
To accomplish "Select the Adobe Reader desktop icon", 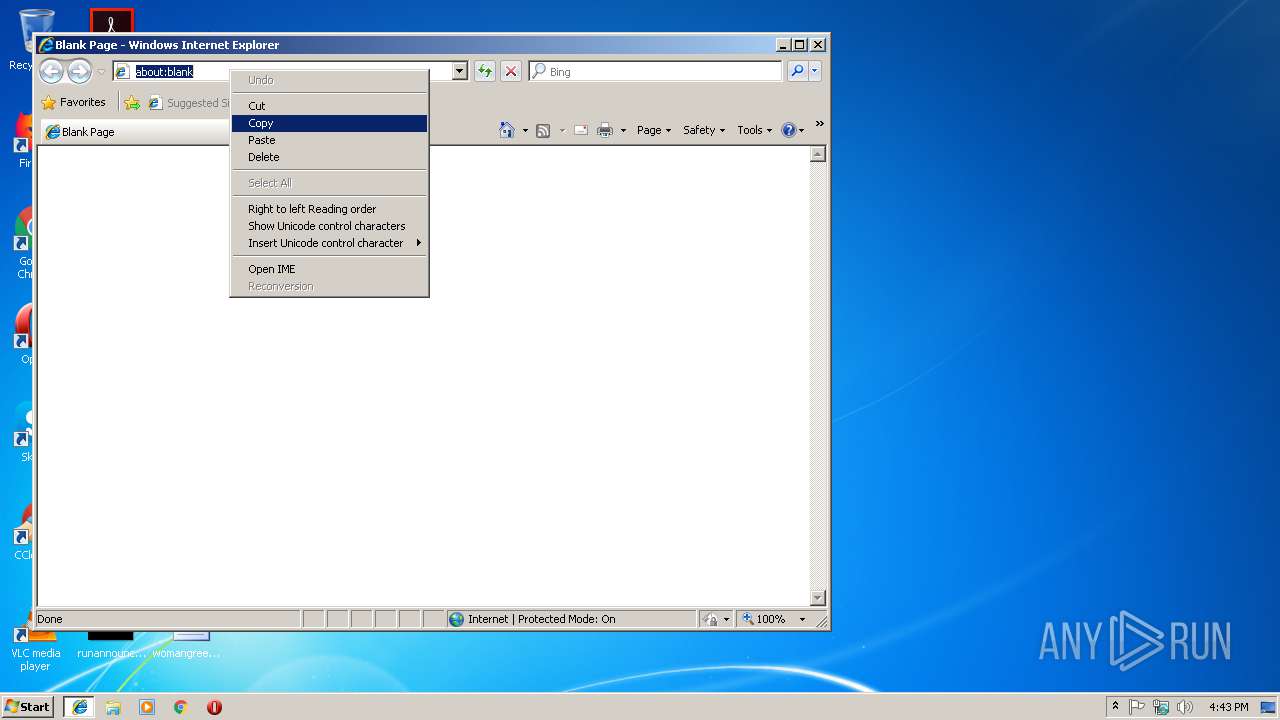I will pyautogui.click(x=112, y=22).
